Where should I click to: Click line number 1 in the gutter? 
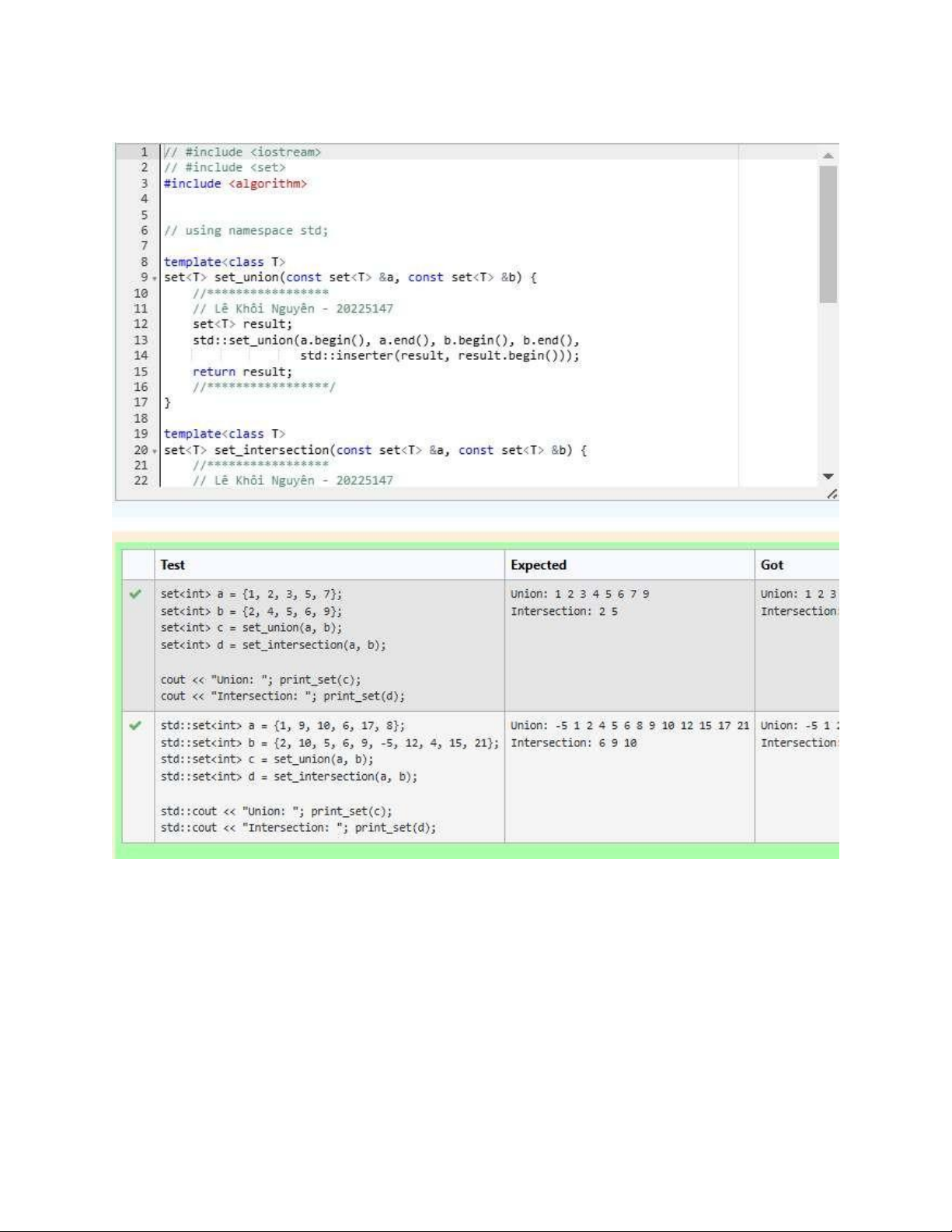[144, 152]
